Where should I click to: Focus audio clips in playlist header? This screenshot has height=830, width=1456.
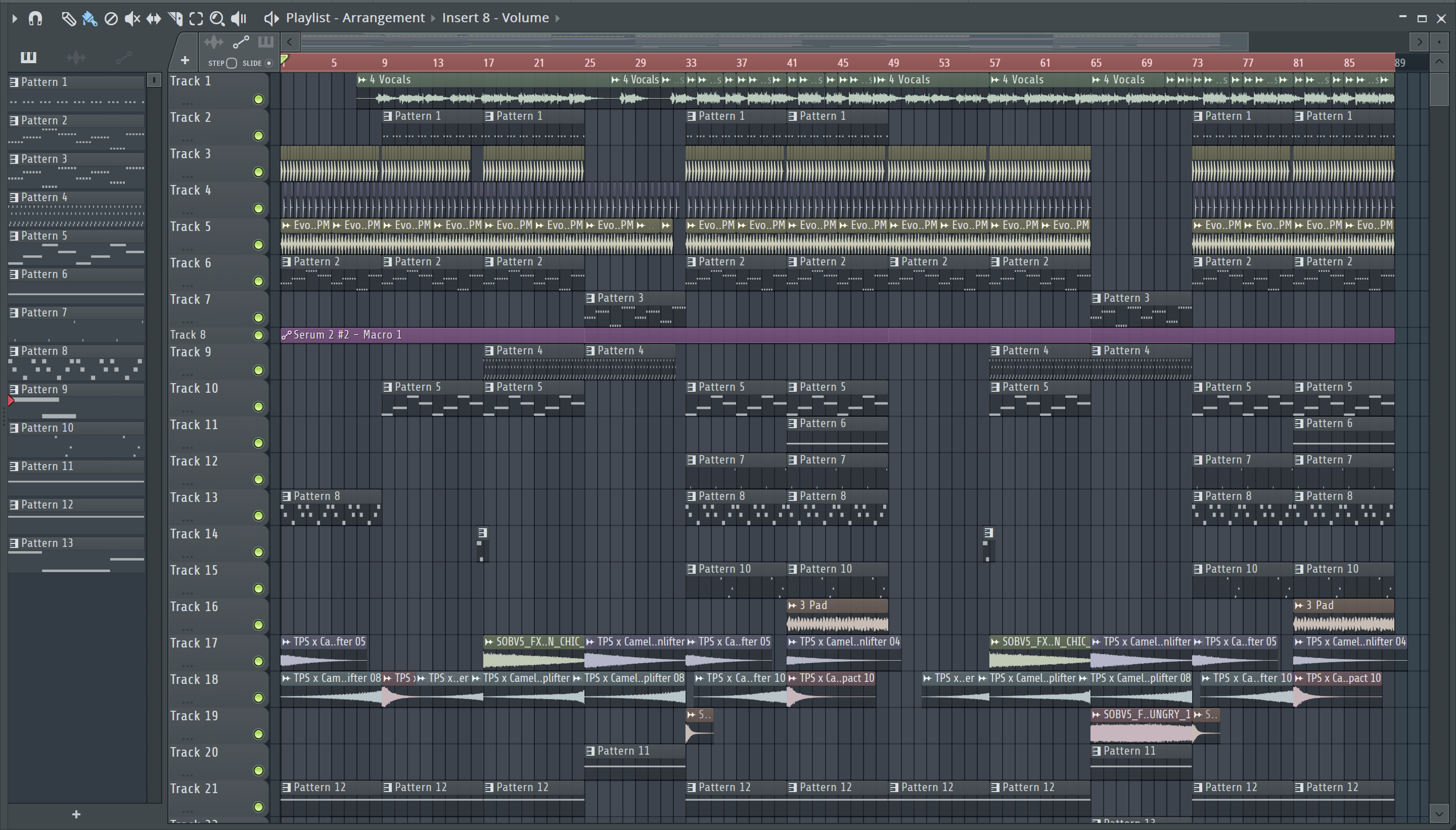click(x=214, y=41)
